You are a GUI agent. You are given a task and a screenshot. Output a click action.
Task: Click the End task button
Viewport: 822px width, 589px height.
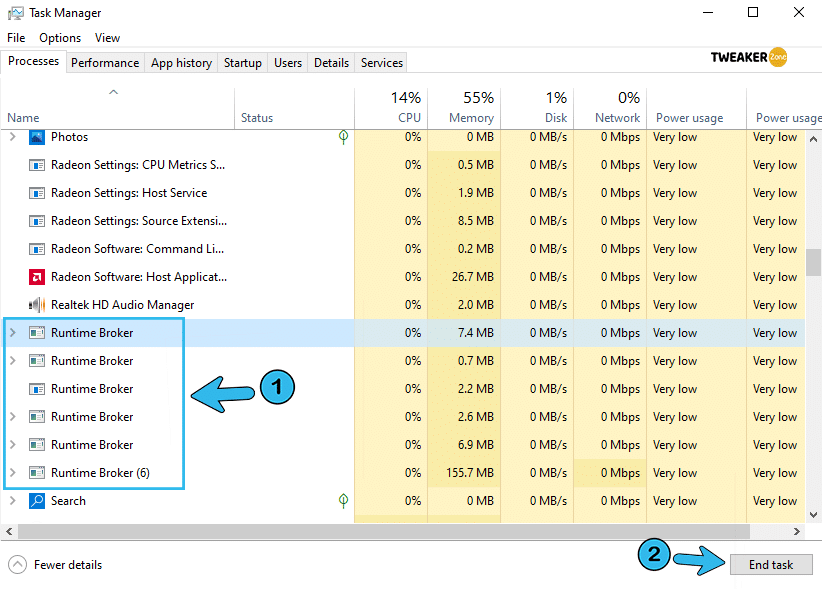(x=771, y=565)
